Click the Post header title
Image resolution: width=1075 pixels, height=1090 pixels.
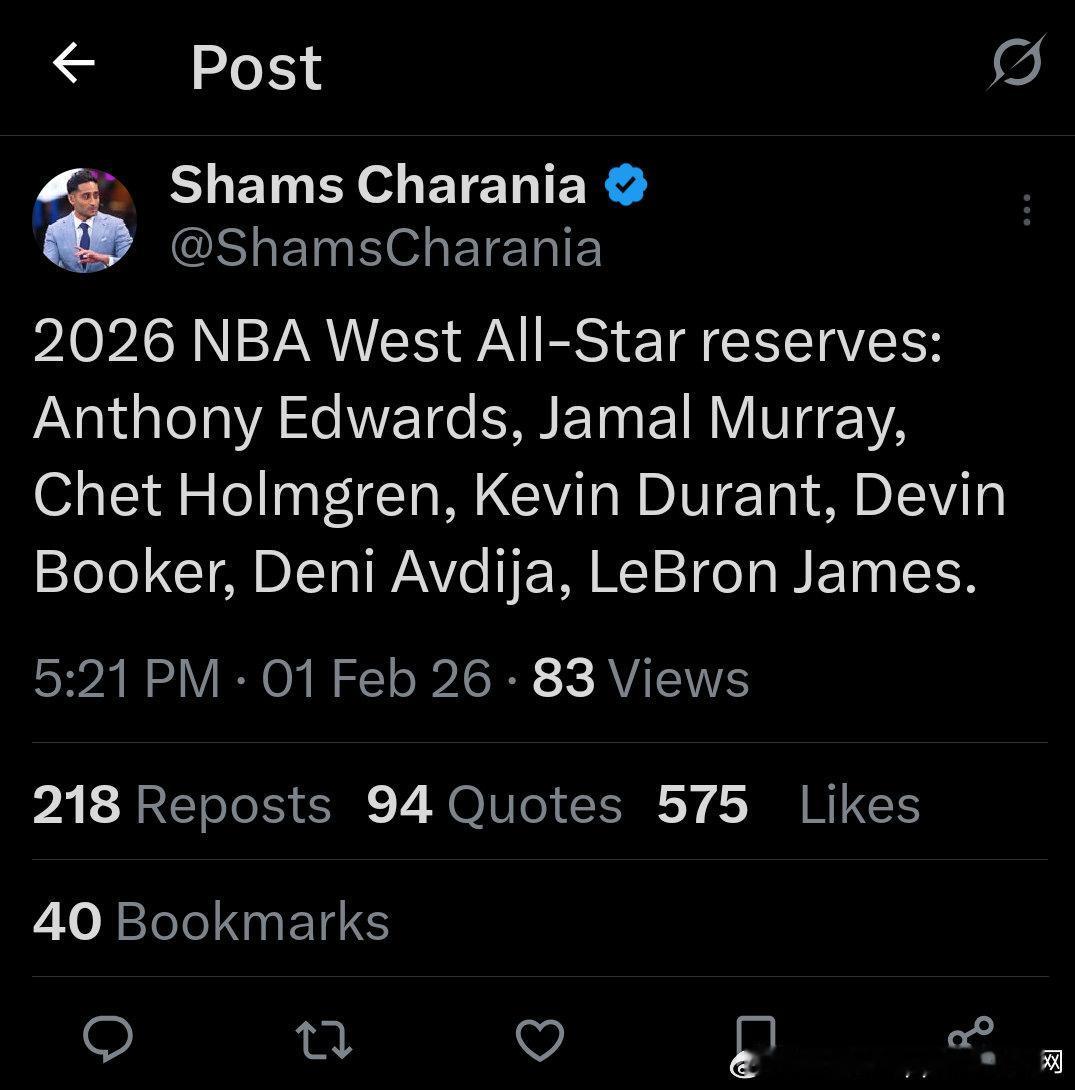[x=256, y=67]
